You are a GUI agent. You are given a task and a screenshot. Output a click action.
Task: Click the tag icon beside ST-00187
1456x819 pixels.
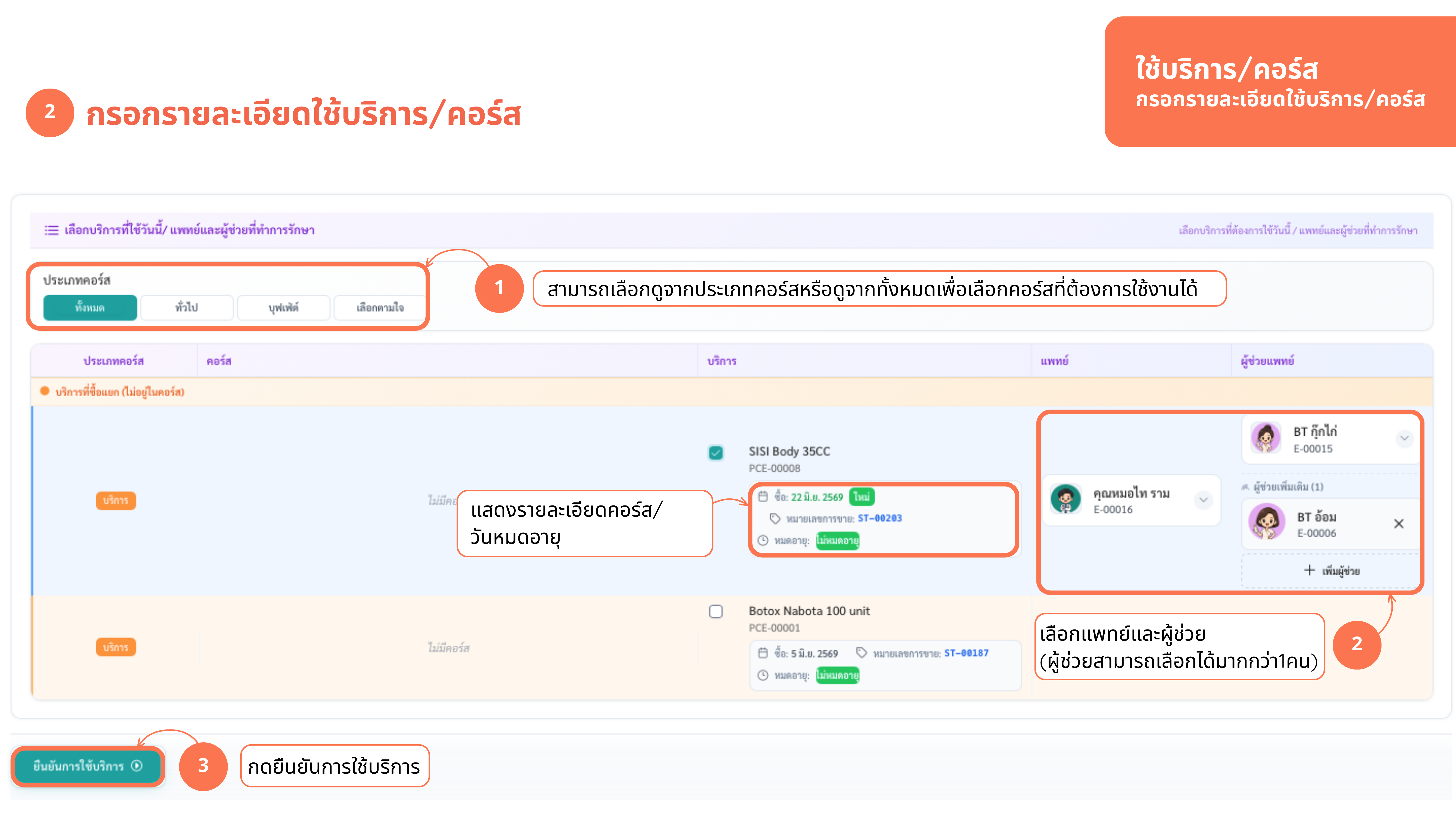point(861,653)
